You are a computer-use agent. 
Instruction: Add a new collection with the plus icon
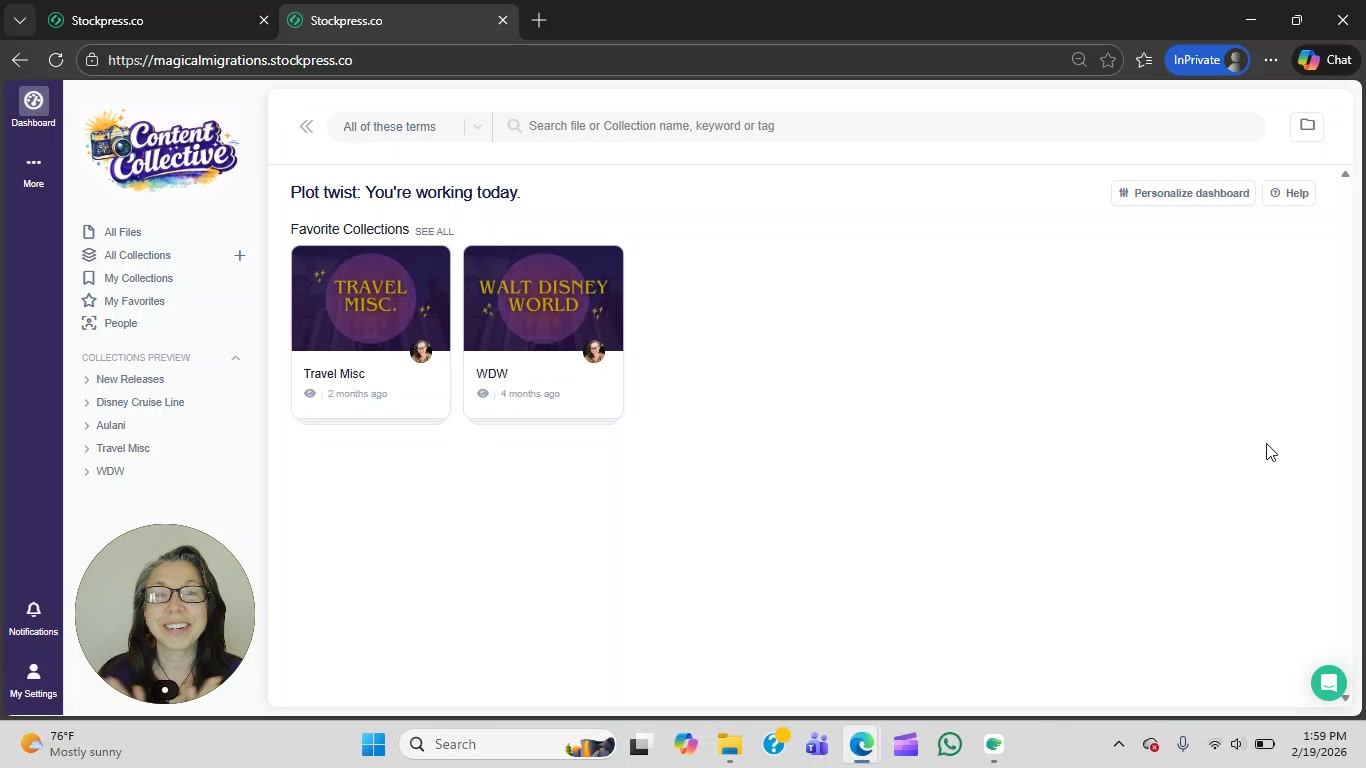pos(239,256)
